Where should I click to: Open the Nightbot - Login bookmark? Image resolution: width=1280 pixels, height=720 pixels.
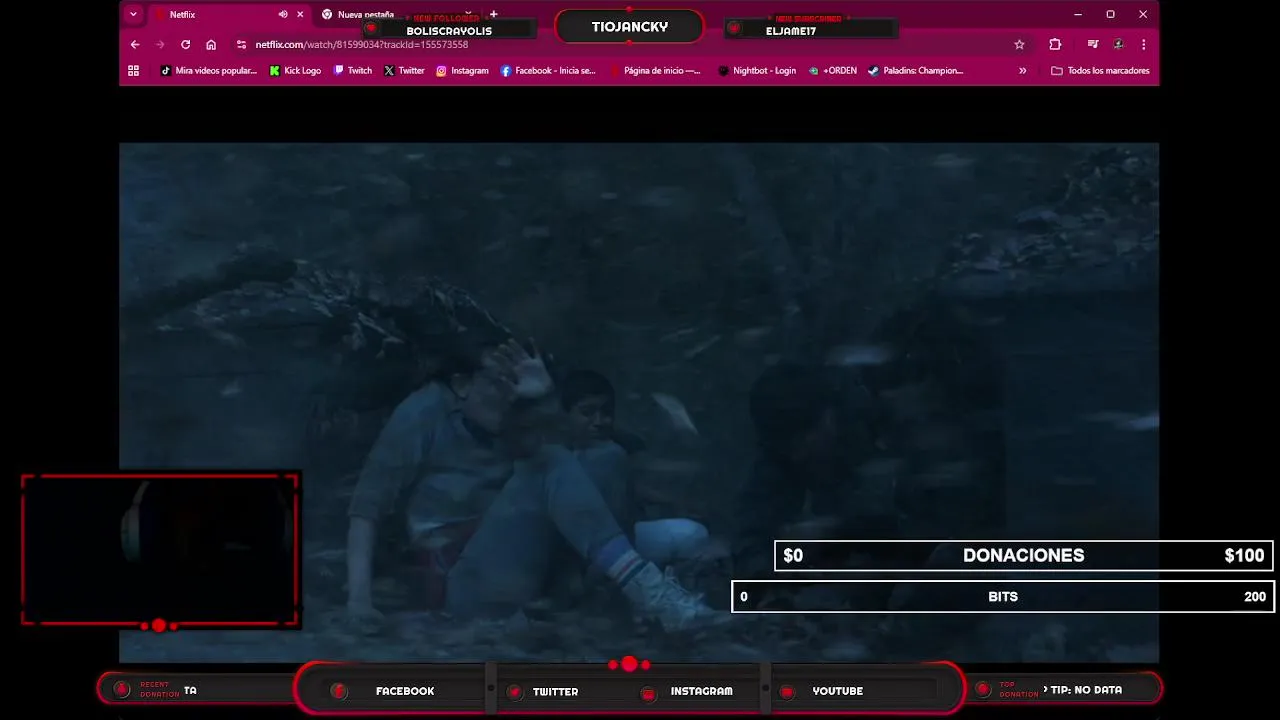(758, 70)
